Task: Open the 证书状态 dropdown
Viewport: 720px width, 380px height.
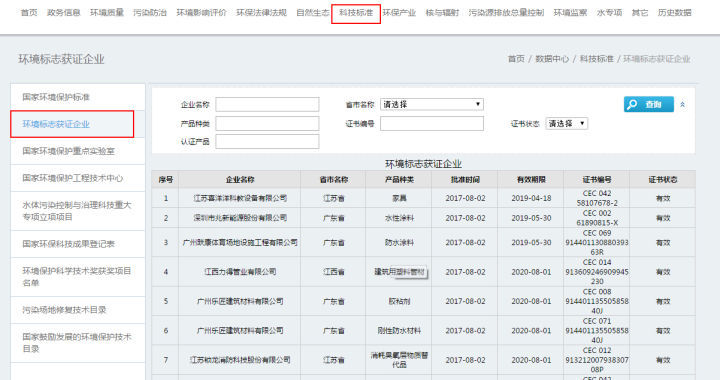Action: pyautogui.click(x=566, y=123)
